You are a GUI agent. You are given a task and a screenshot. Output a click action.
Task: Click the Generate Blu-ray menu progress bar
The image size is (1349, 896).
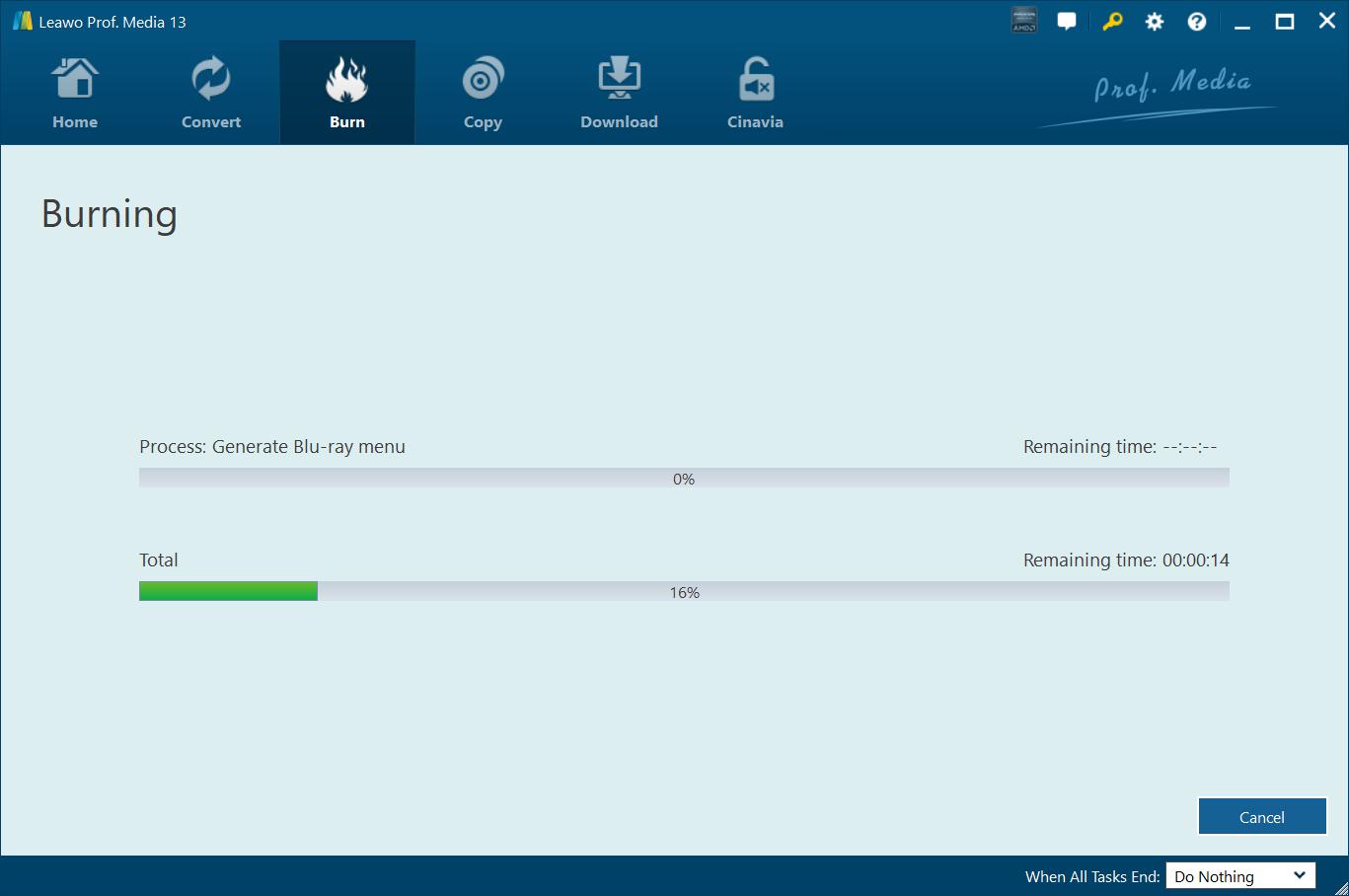(684, 479)
